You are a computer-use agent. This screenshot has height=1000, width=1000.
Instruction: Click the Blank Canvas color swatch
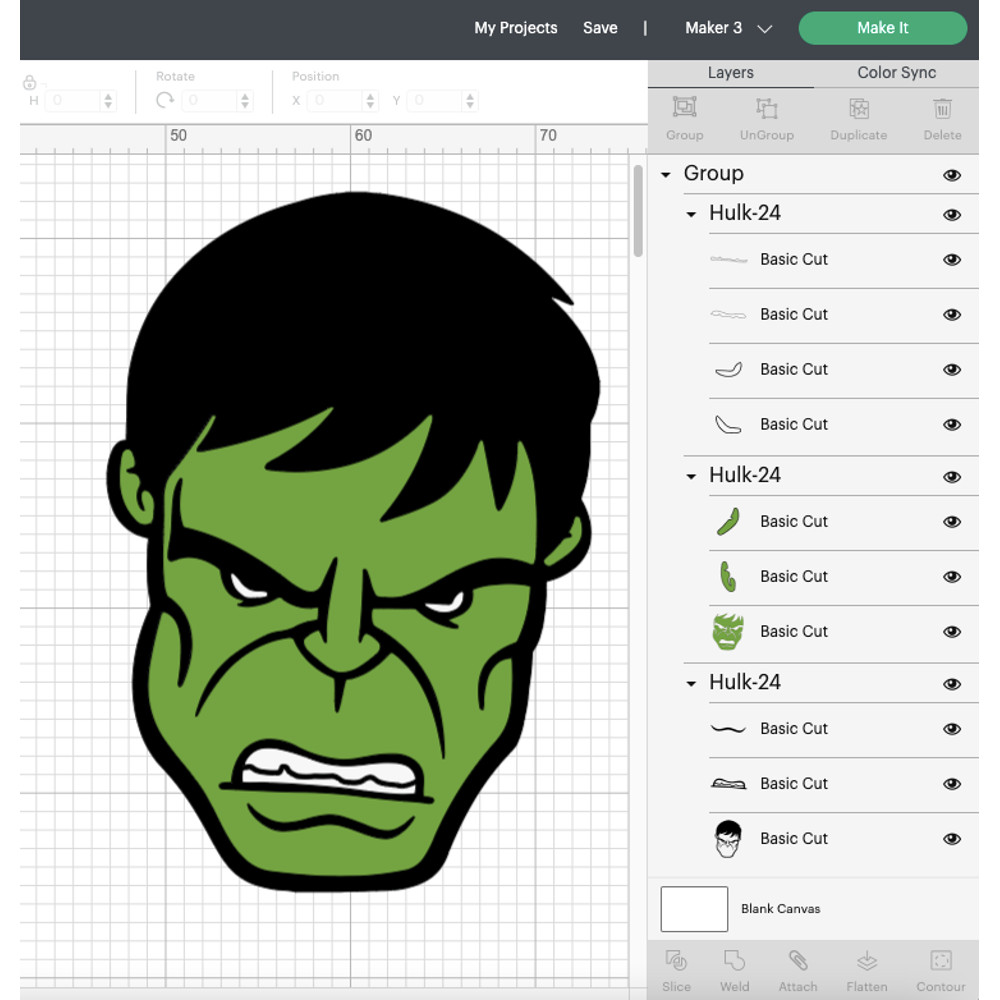coord(694,908)
